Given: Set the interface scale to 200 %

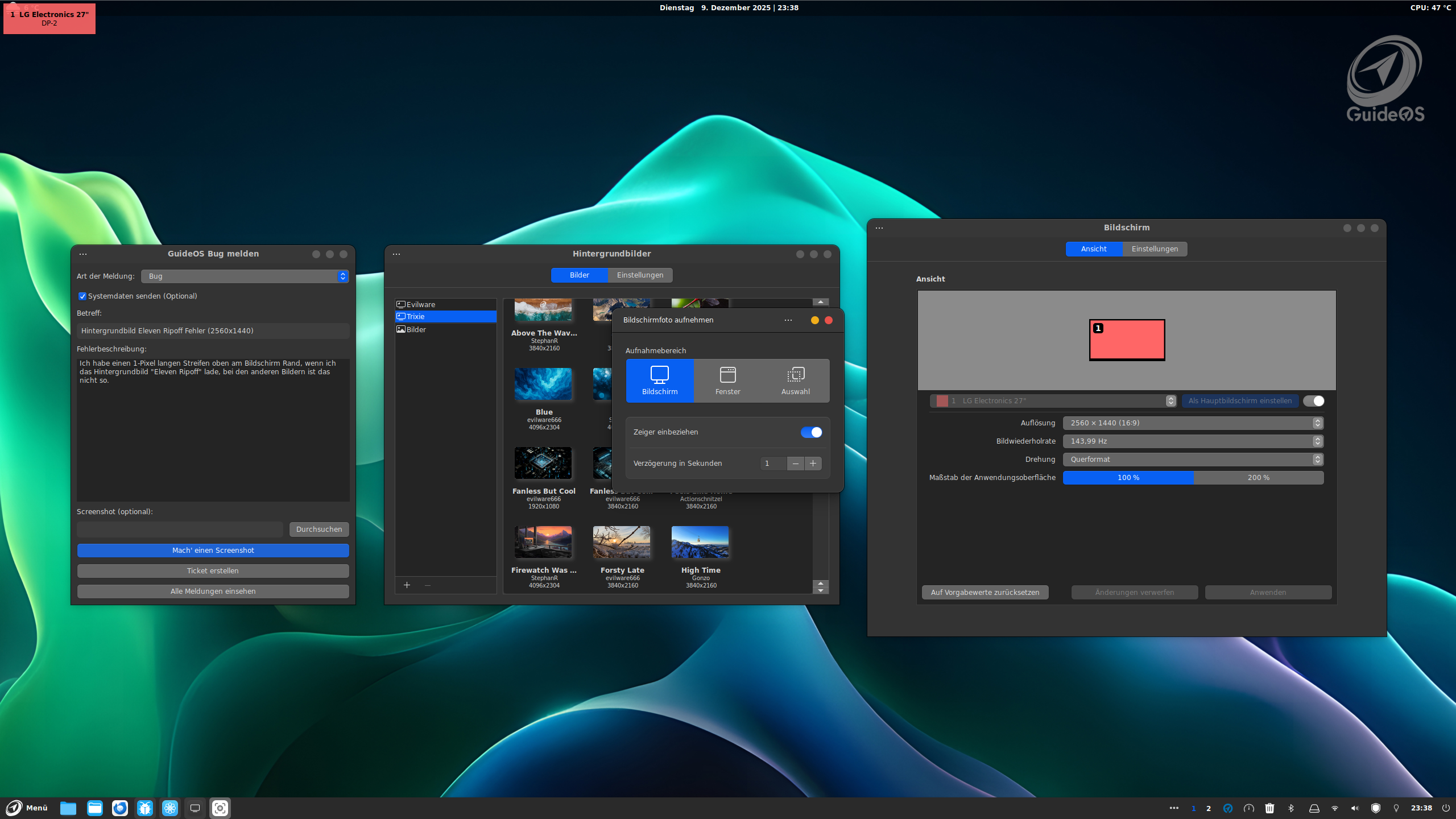Looking at the screenshot, I should 1258,478.
